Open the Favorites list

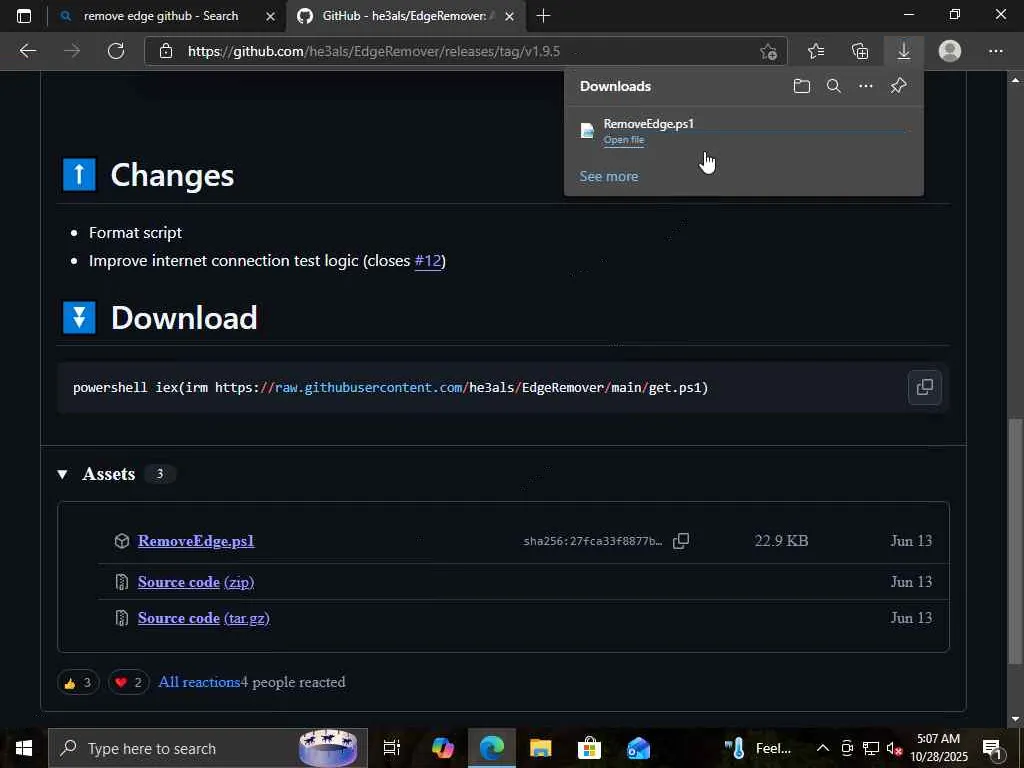pos(816,51)
